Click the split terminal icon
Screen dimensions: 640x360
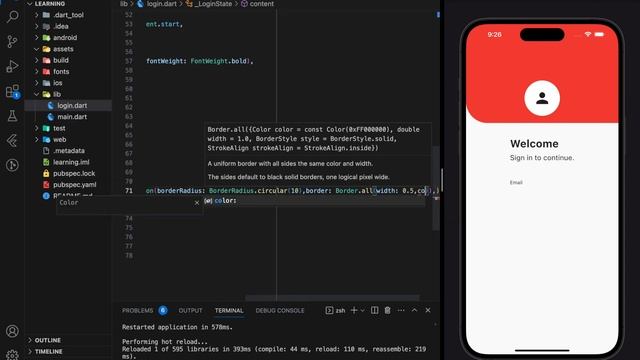point(374,310)
